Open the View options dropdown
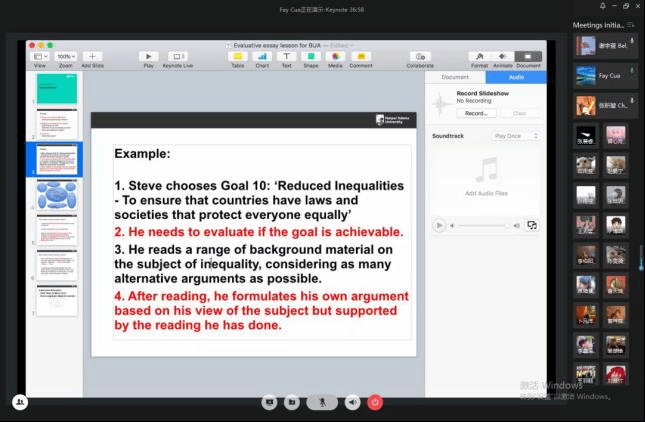Image resolution: width=645 pixels, height=422 pixels. coord(40,57)
